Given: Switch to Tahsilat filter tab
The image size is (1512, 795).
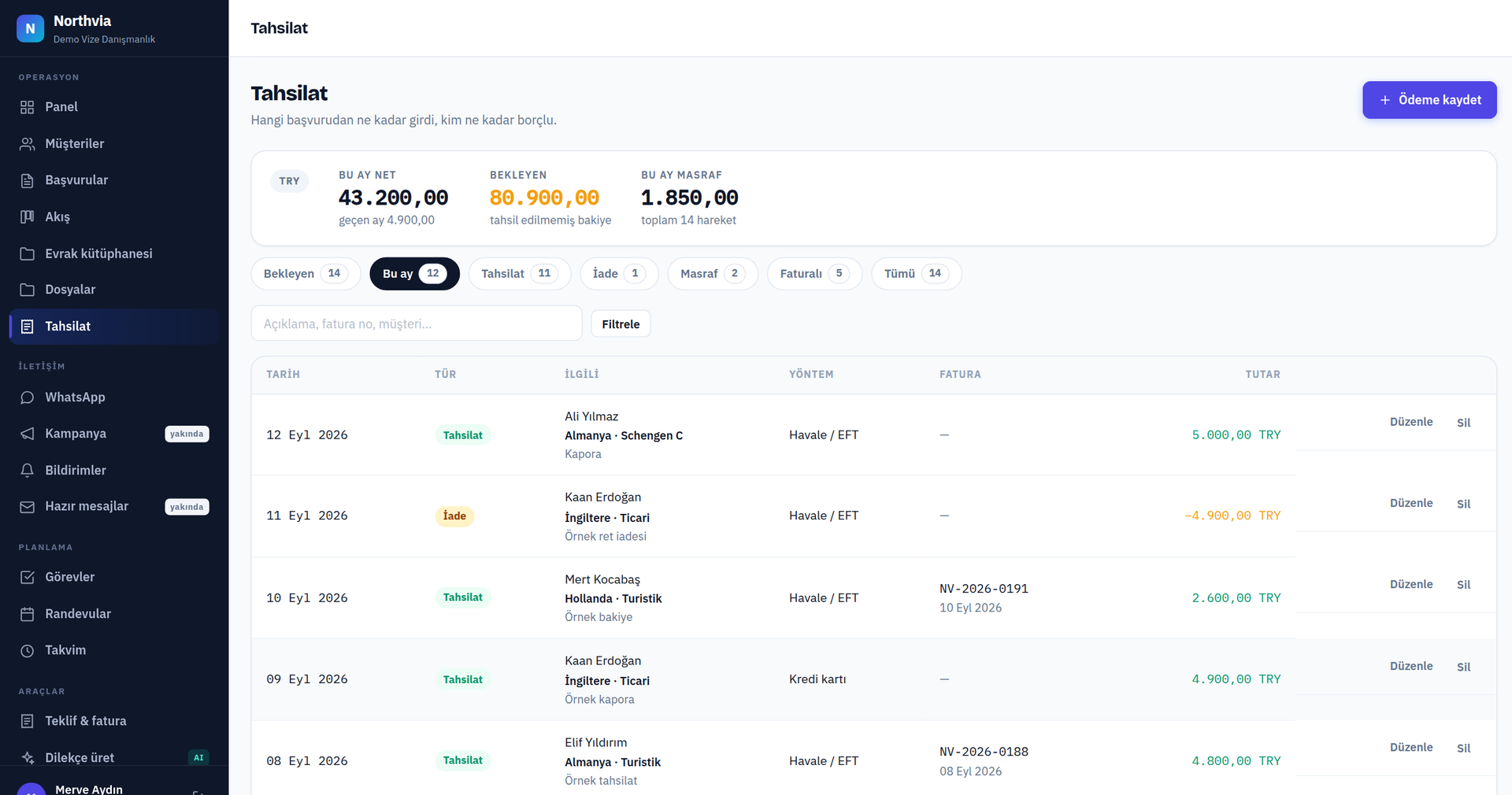Looking at the screenshot, I should pos(520,274).
